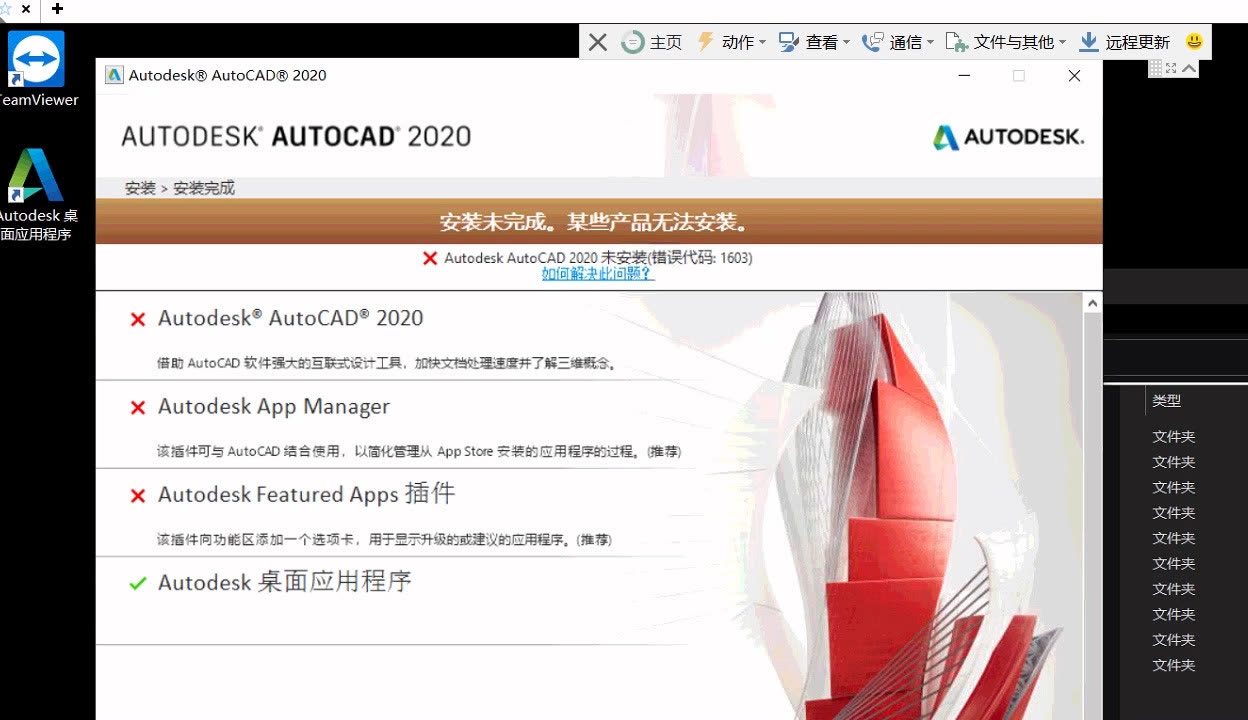Image resolution: width=1248 pixels, height=720 pixels.
Task: Open the 通信 communication dropdown
Action: tap(898, 42)
